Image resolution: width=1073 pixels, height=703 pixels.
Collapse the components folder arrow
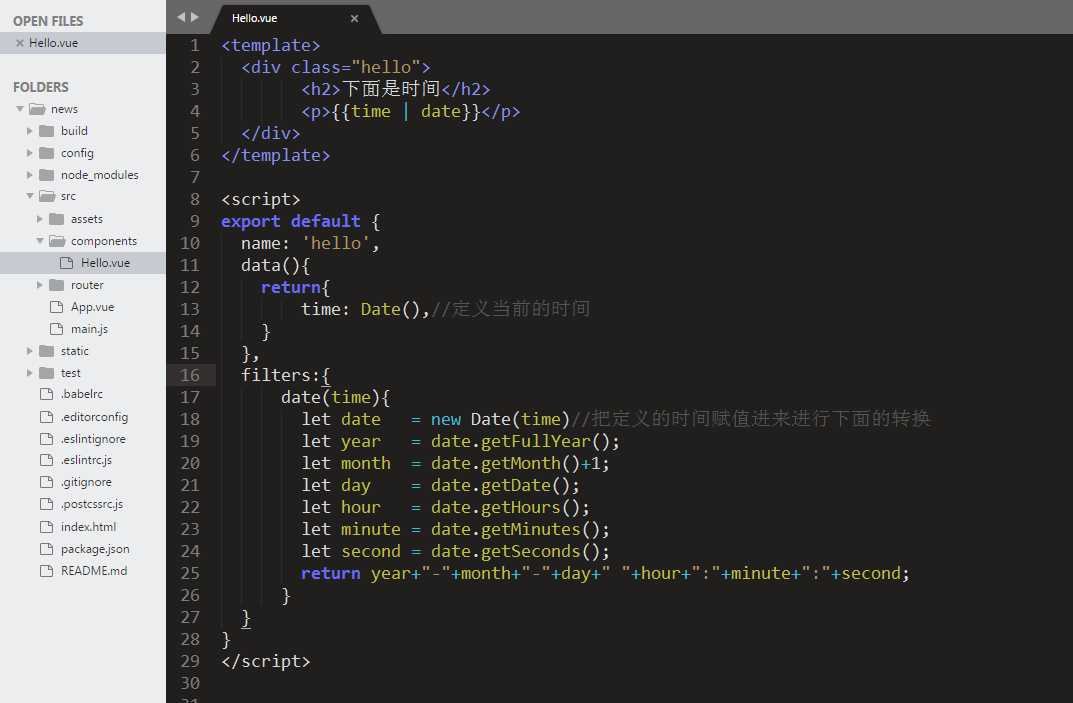40,241
